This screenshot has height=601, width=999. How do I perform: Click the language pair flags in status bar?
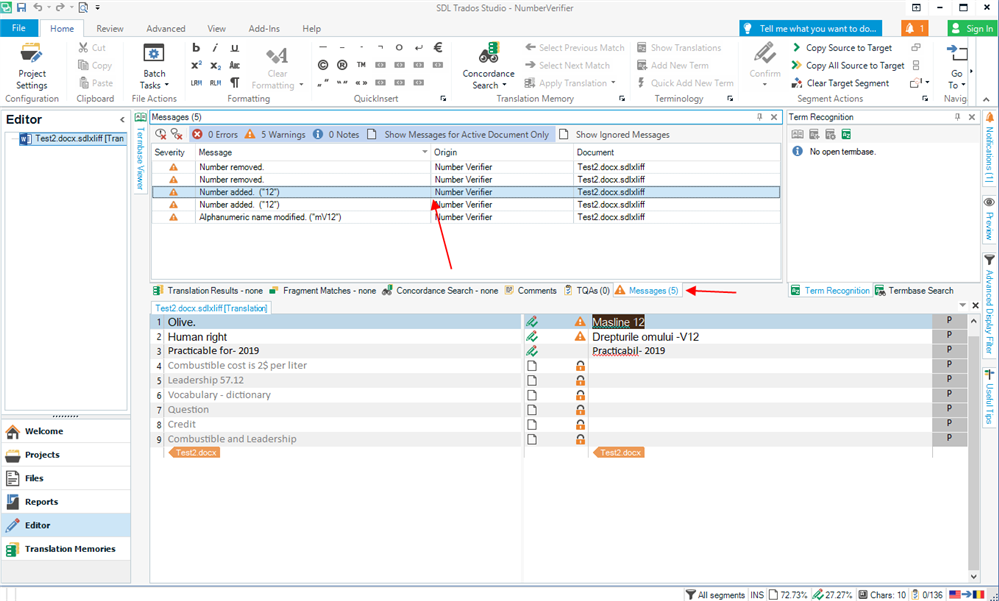tap(967, 595)
